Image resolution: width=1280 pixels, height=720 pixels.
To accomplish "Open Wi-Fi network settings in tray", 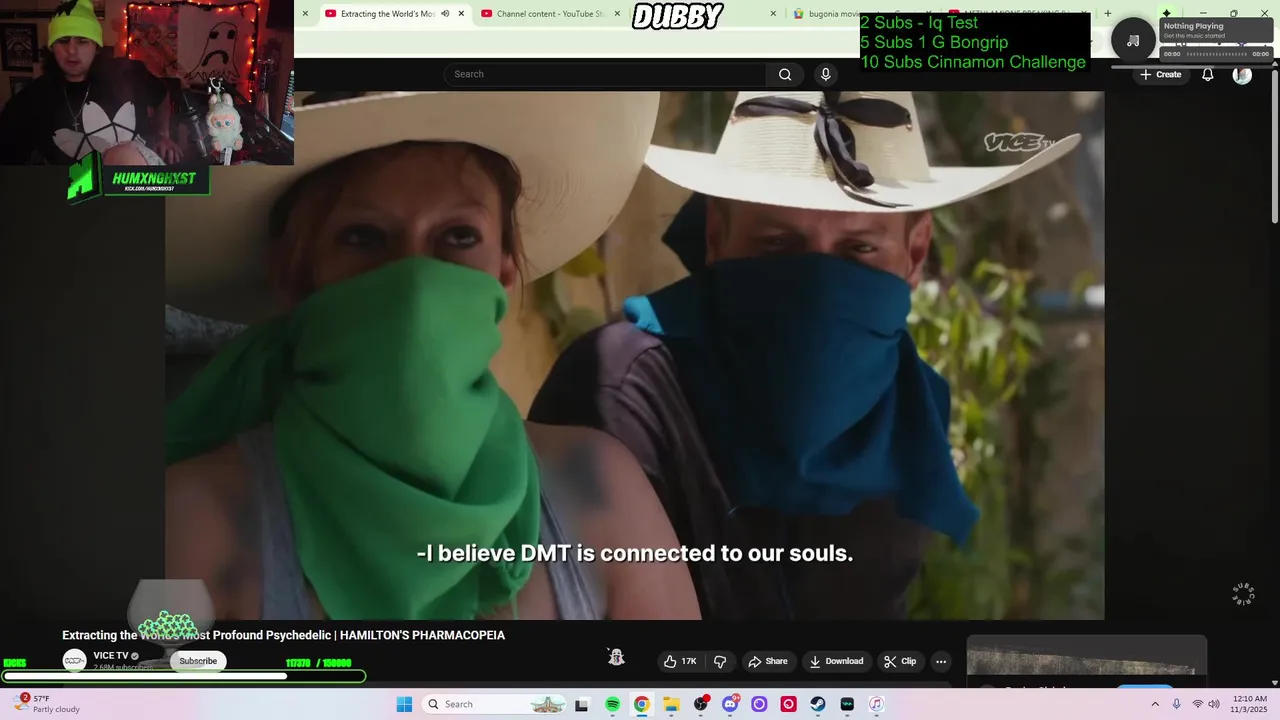I will (x=1197, y=704).
